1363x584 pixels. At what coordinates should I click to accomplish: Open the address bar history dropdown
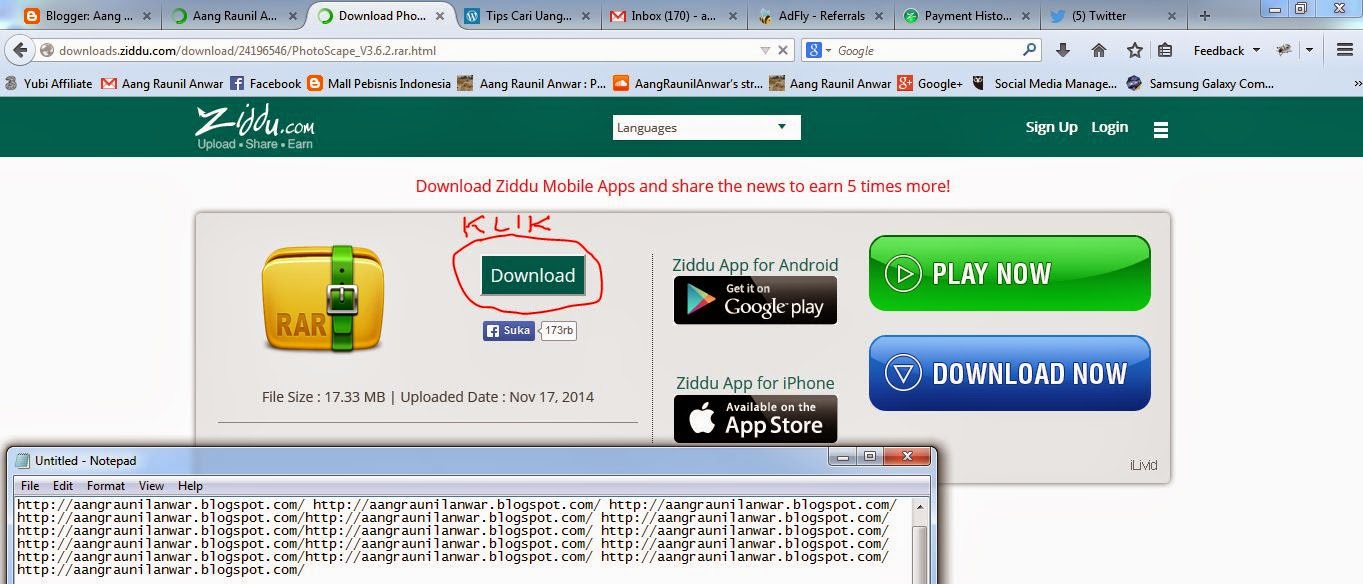coord(765,50)
